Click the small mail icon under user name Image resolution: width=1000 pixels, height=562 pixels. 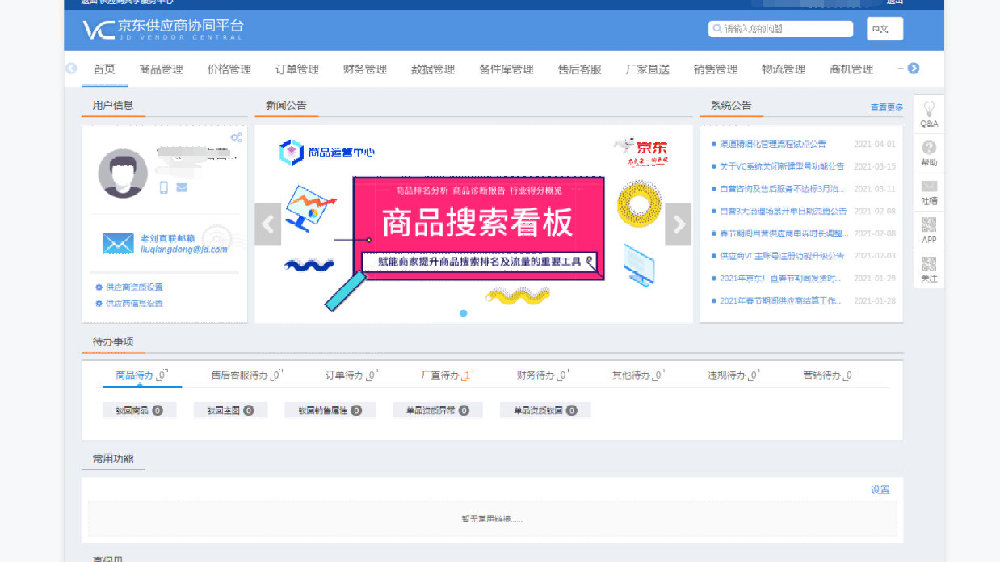(182, 188)
